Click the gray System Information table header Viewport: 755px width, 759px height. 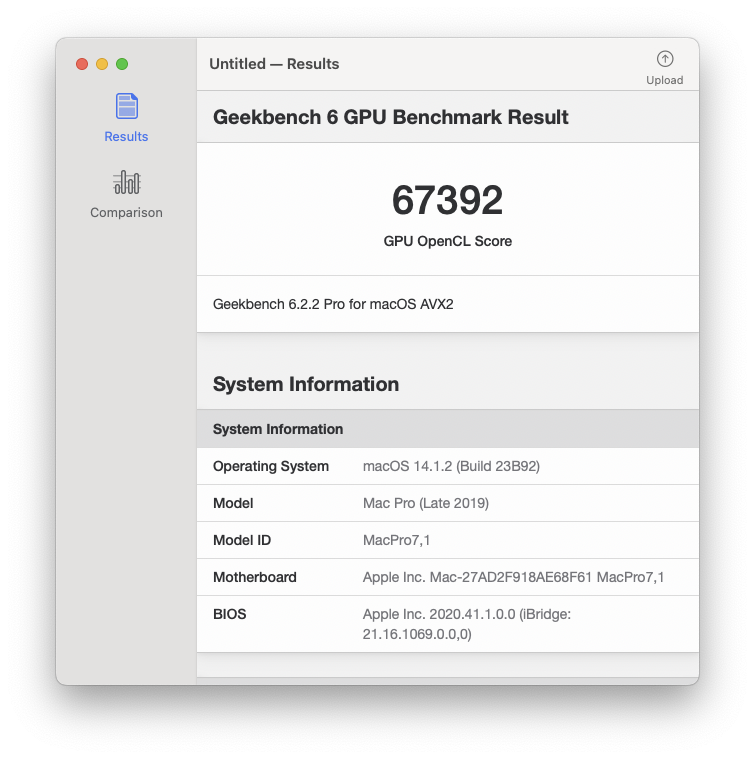(x=448, y=429)
